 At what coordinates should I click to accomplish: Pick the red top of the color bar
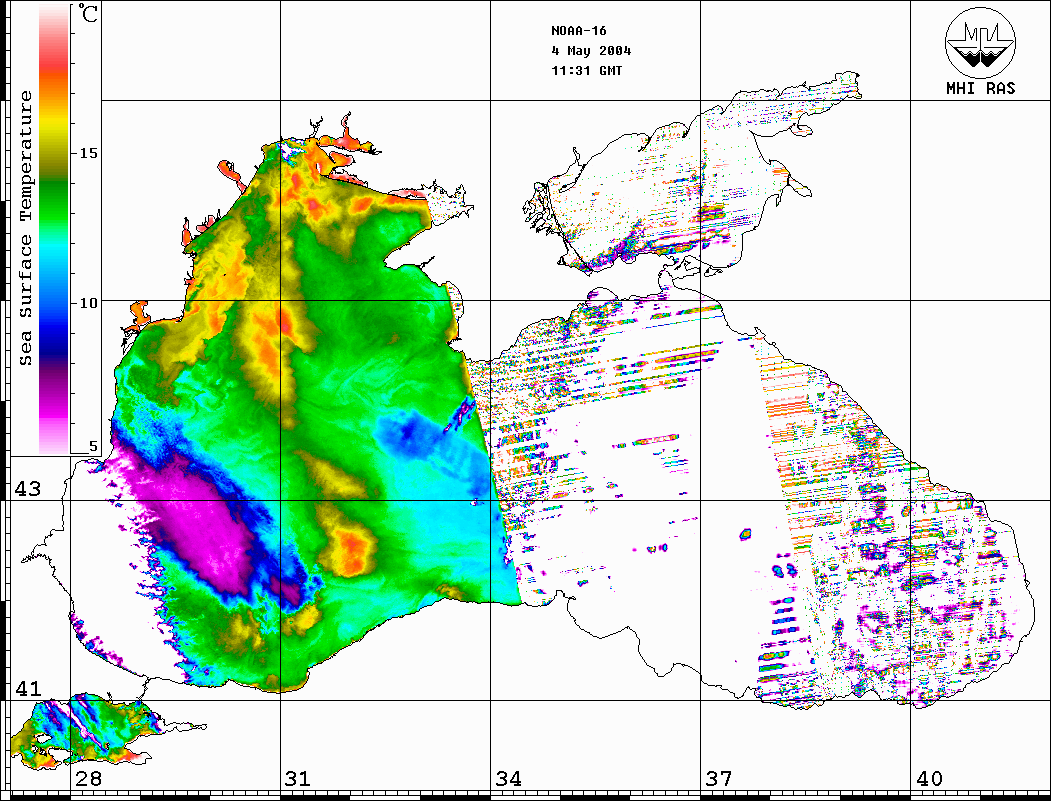pos(54,64)
